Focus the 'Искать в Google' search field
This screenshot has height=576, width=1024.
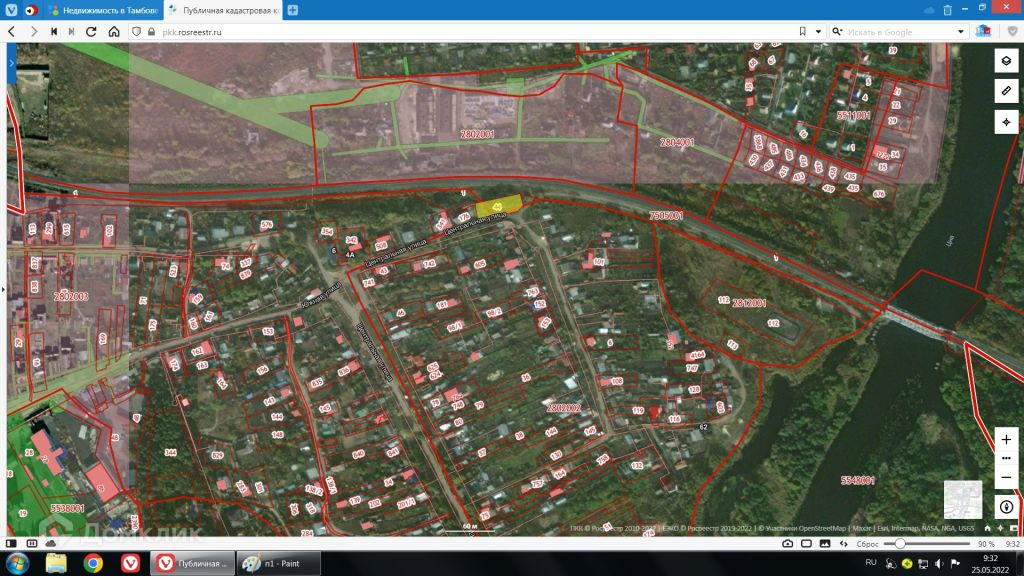[900, 31]
